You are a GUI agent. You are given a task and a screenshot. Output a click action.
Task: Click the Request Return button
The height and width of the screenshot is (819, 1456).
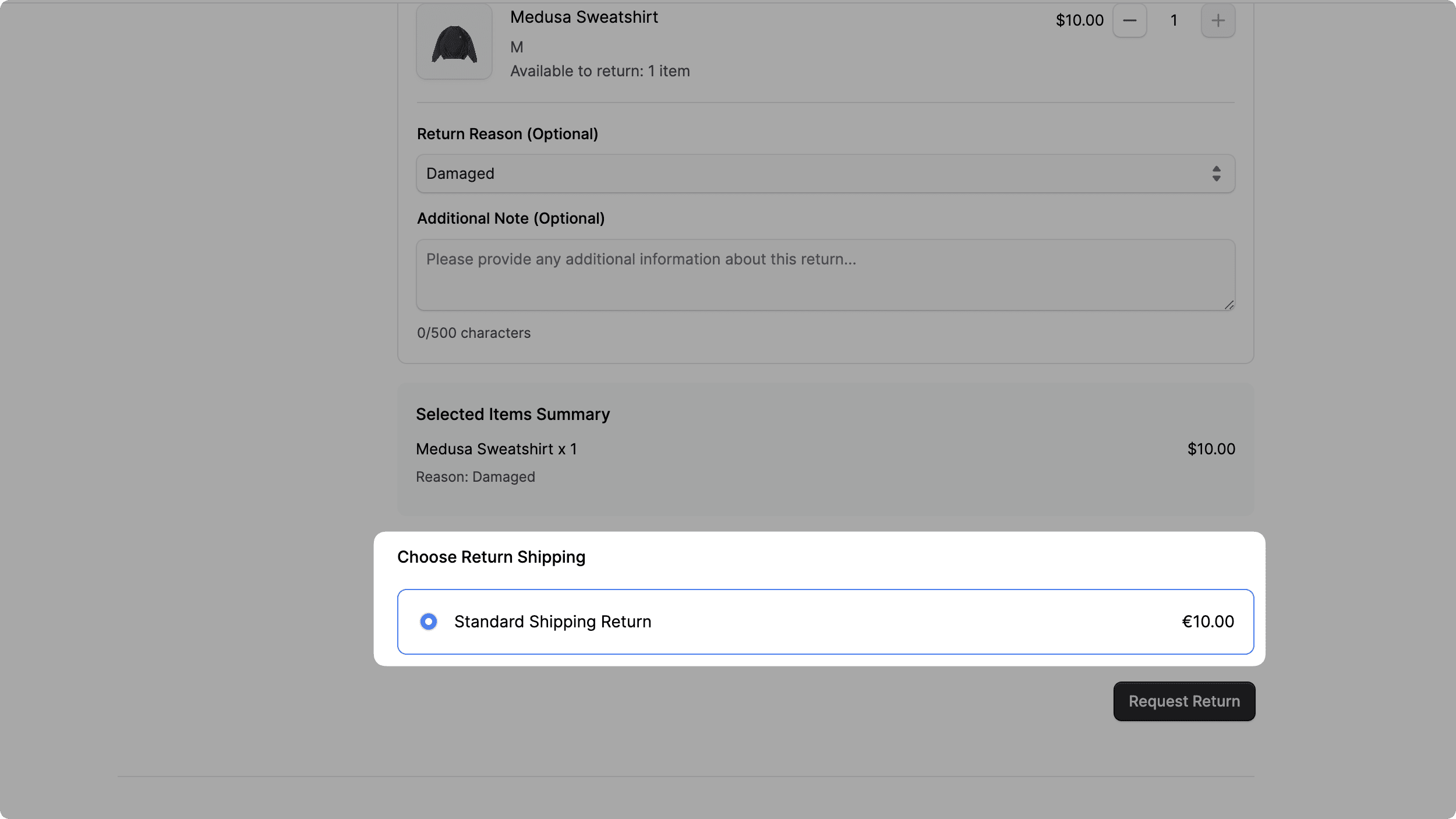tap(1183, 701)
